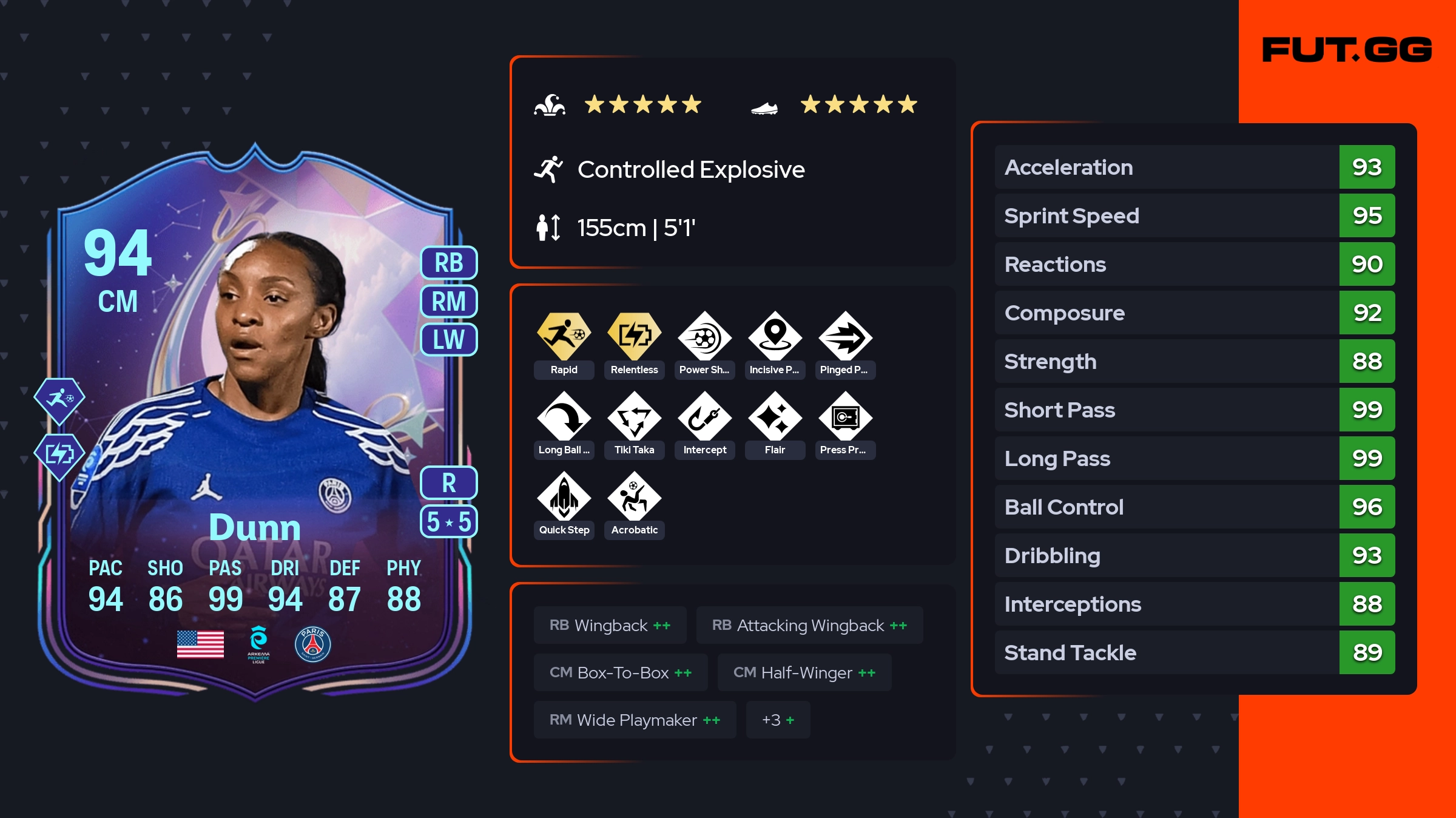Screen dimensions: 1456x818
Task: Select the RB Wingback role chip
Action: coord(610,625)
